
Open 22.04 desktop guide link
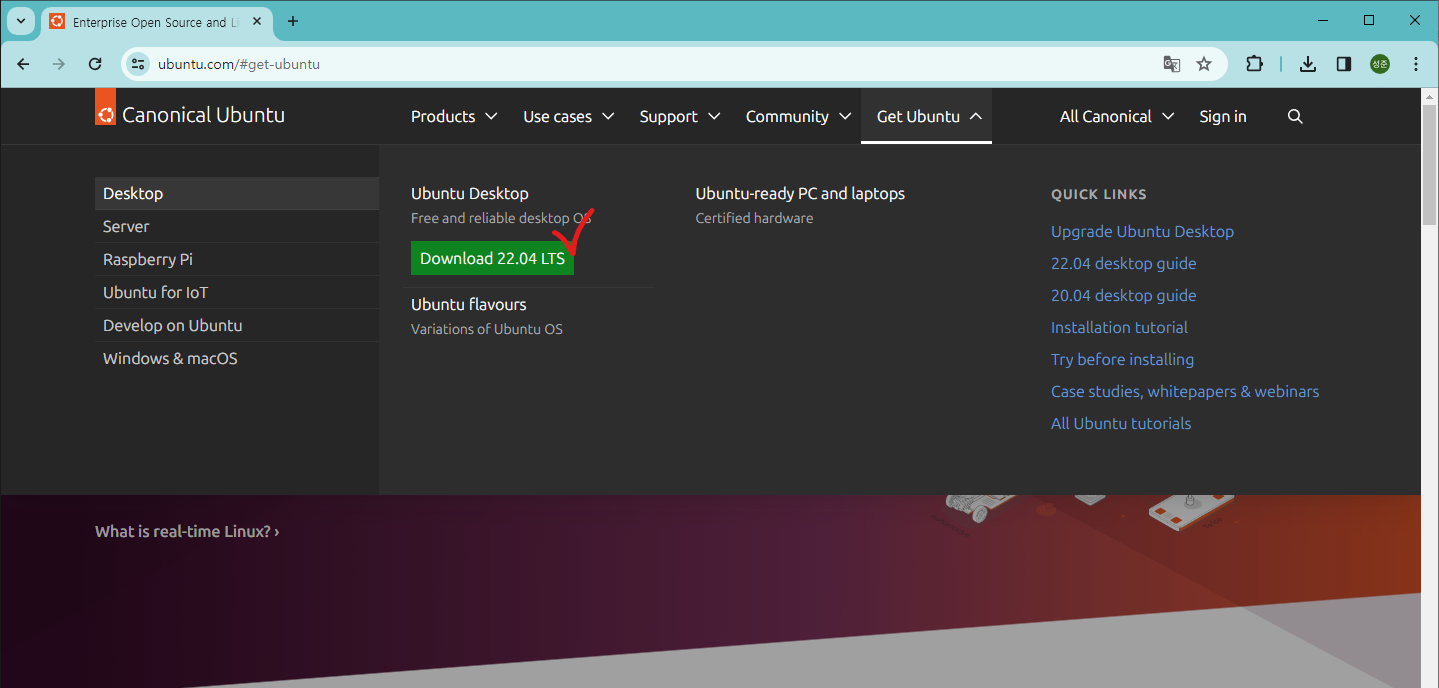1124,263
